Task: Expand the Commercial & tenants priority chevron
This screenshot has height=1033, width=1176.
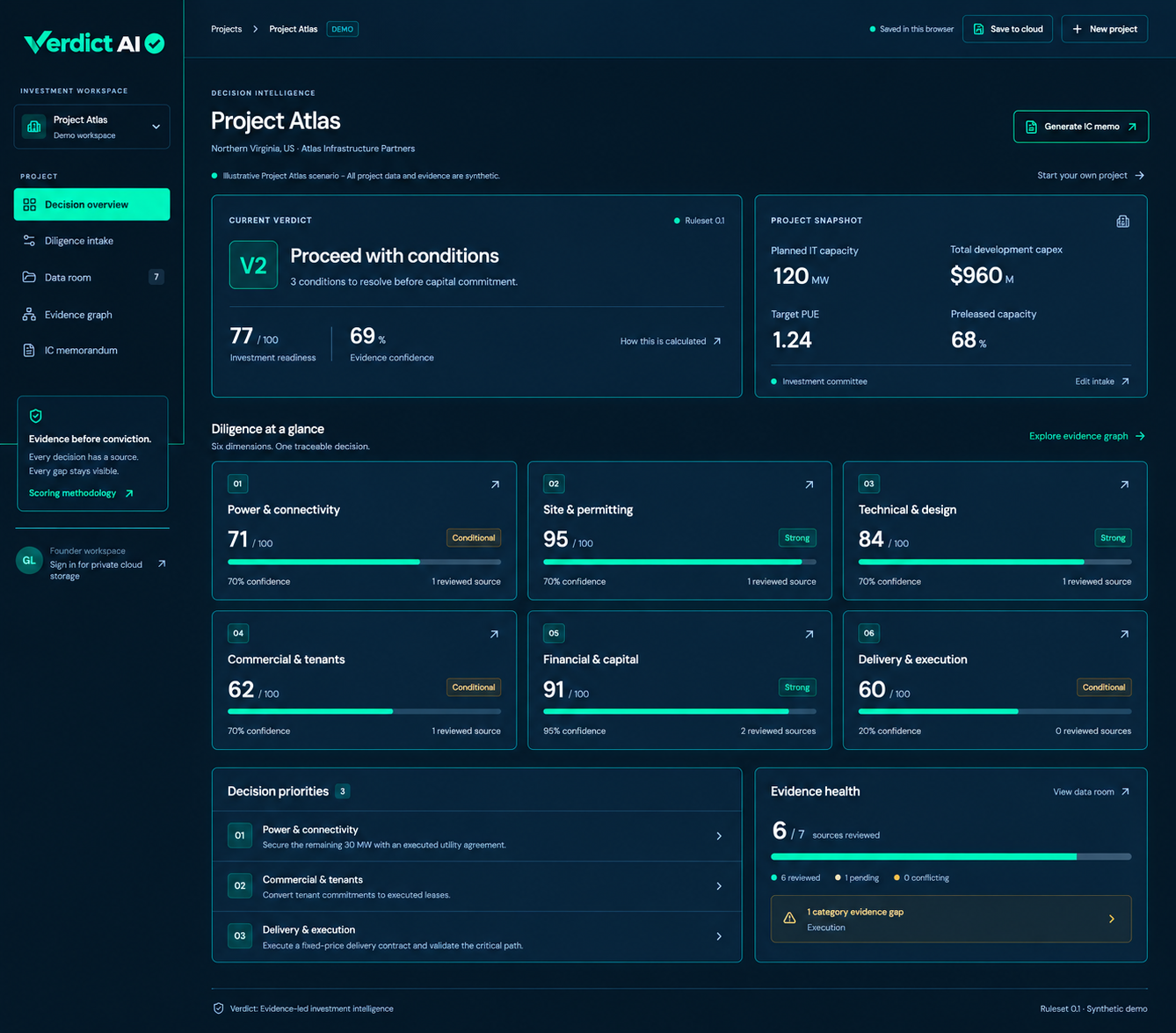Action: pos(719,886)
